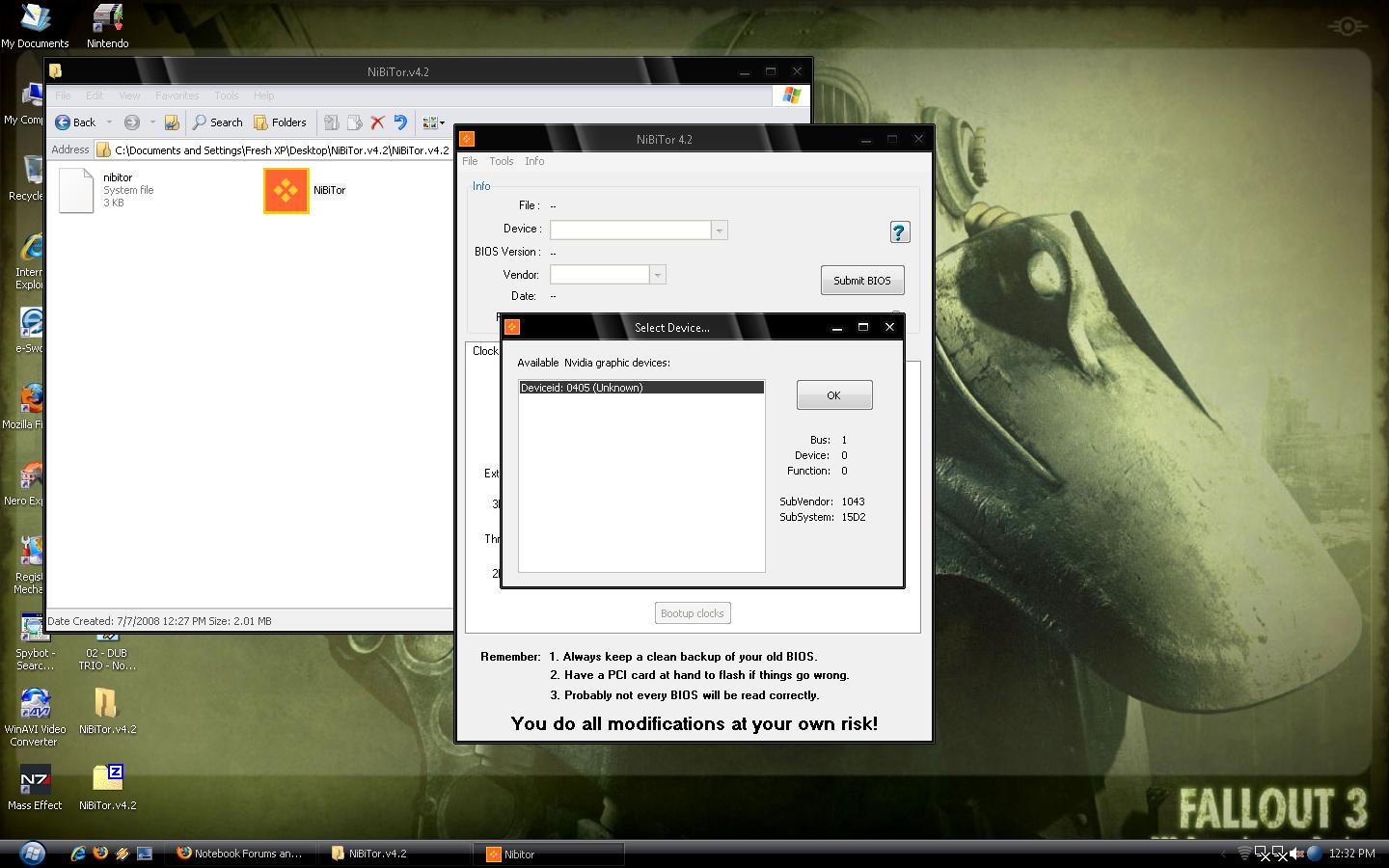The image size is (1389, 868).
Task: Click the blue Undo arrow icon
Action: (400, 122)
